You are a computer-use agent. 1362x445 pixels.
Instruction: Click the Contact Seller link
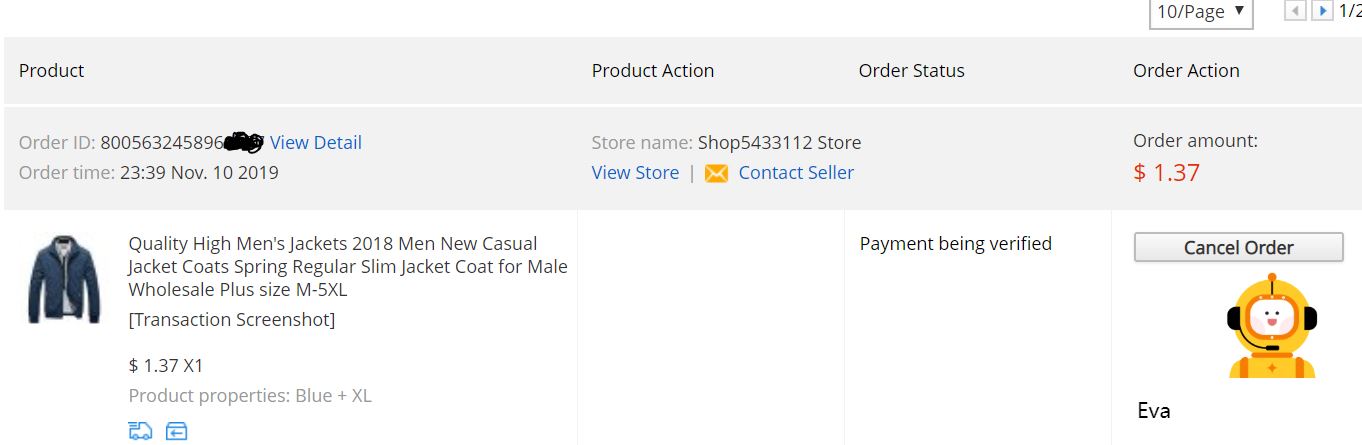796,172
